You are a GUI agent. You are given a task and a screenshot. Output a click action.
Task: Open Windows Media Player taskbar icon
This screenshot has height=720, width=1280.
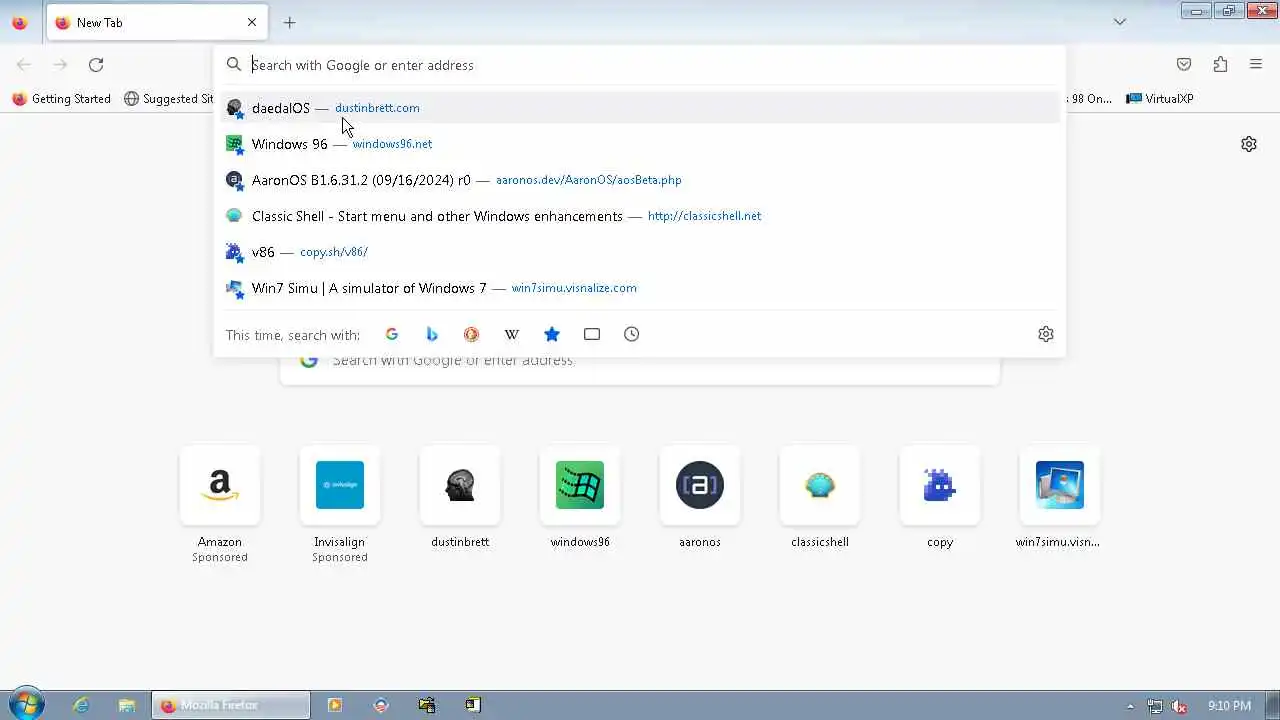click(x=335, y=705)
